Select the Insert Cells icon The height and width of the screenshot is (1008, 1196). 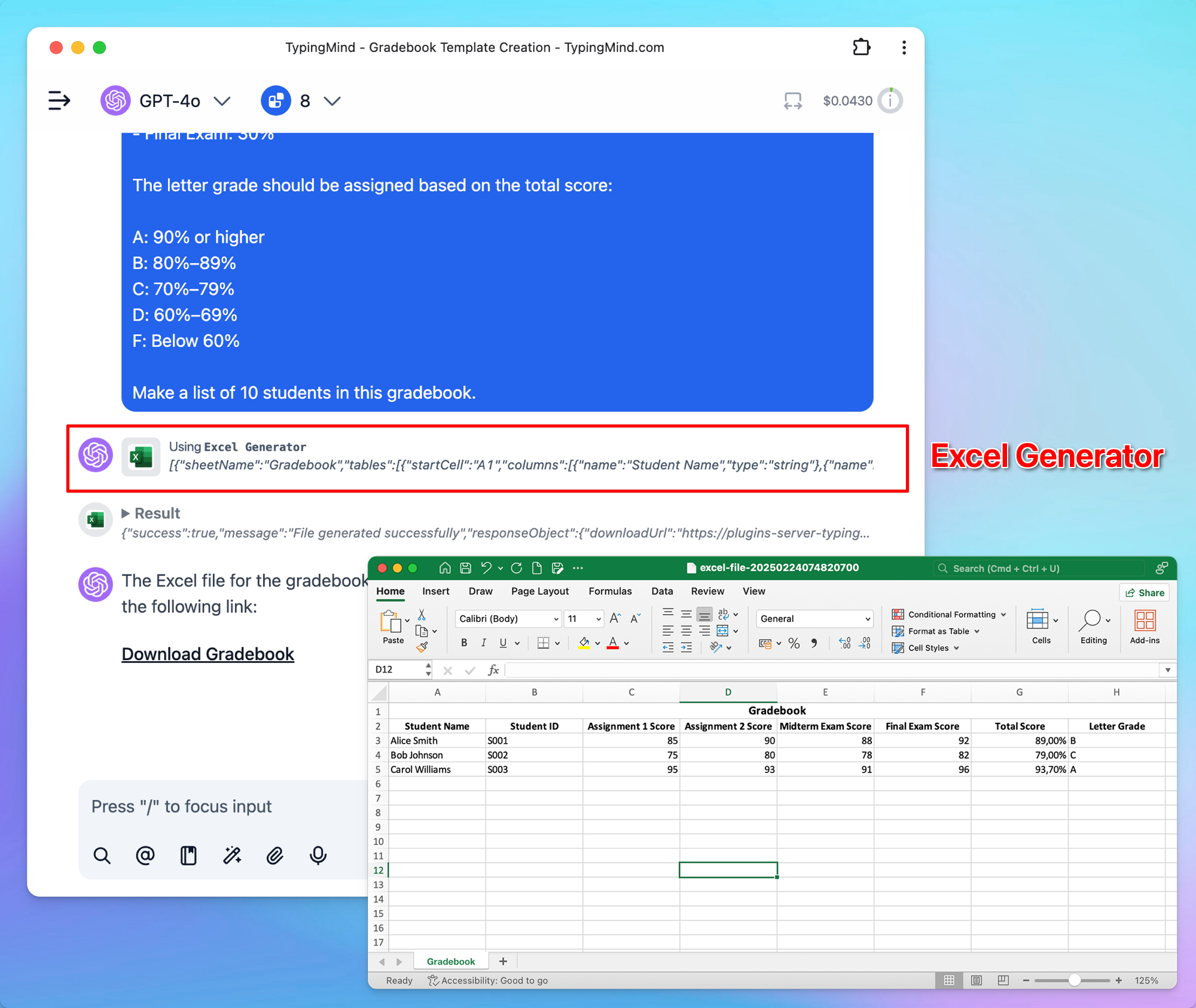coord(1039,621)
